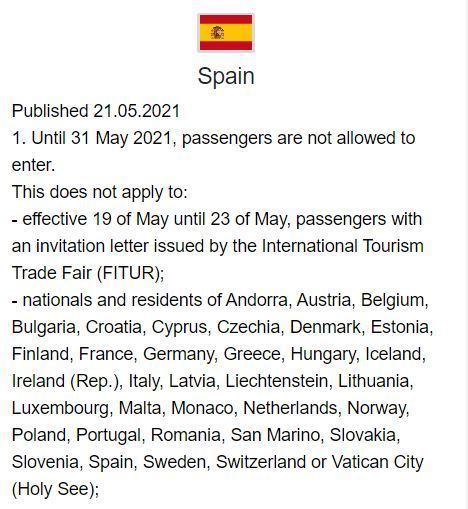Screen dimensions: 468x509
Task: Click the word 'Netherlands'
Action: tap(292, 408)
